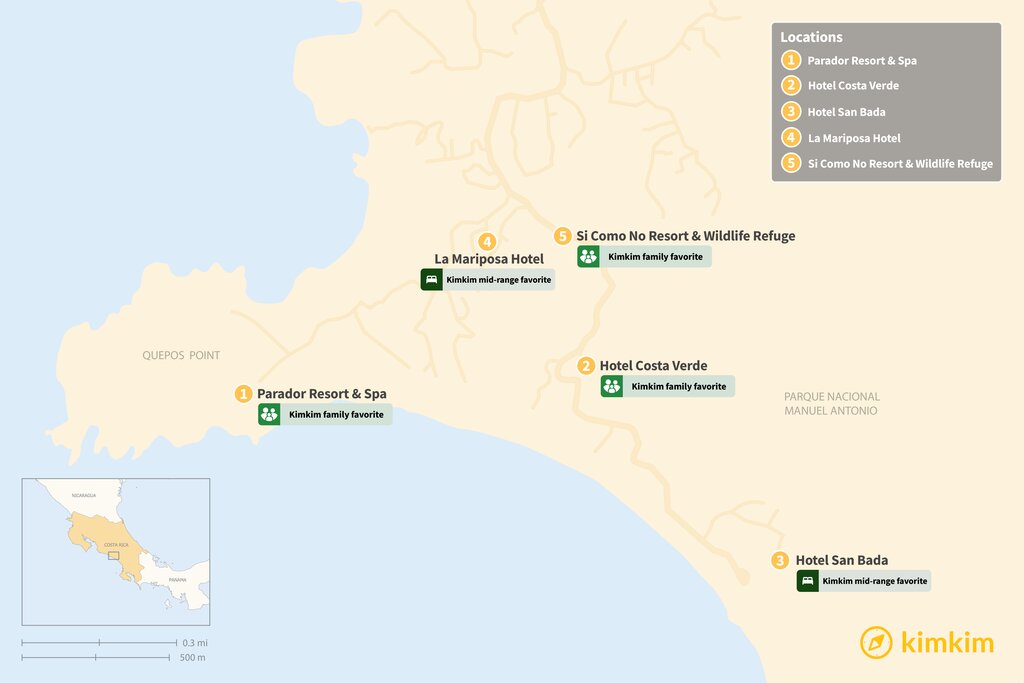This screenshot has height=683, width=1024.
Task: Click family icon under Parador Resort & Spa
Action: pos(269,414)
